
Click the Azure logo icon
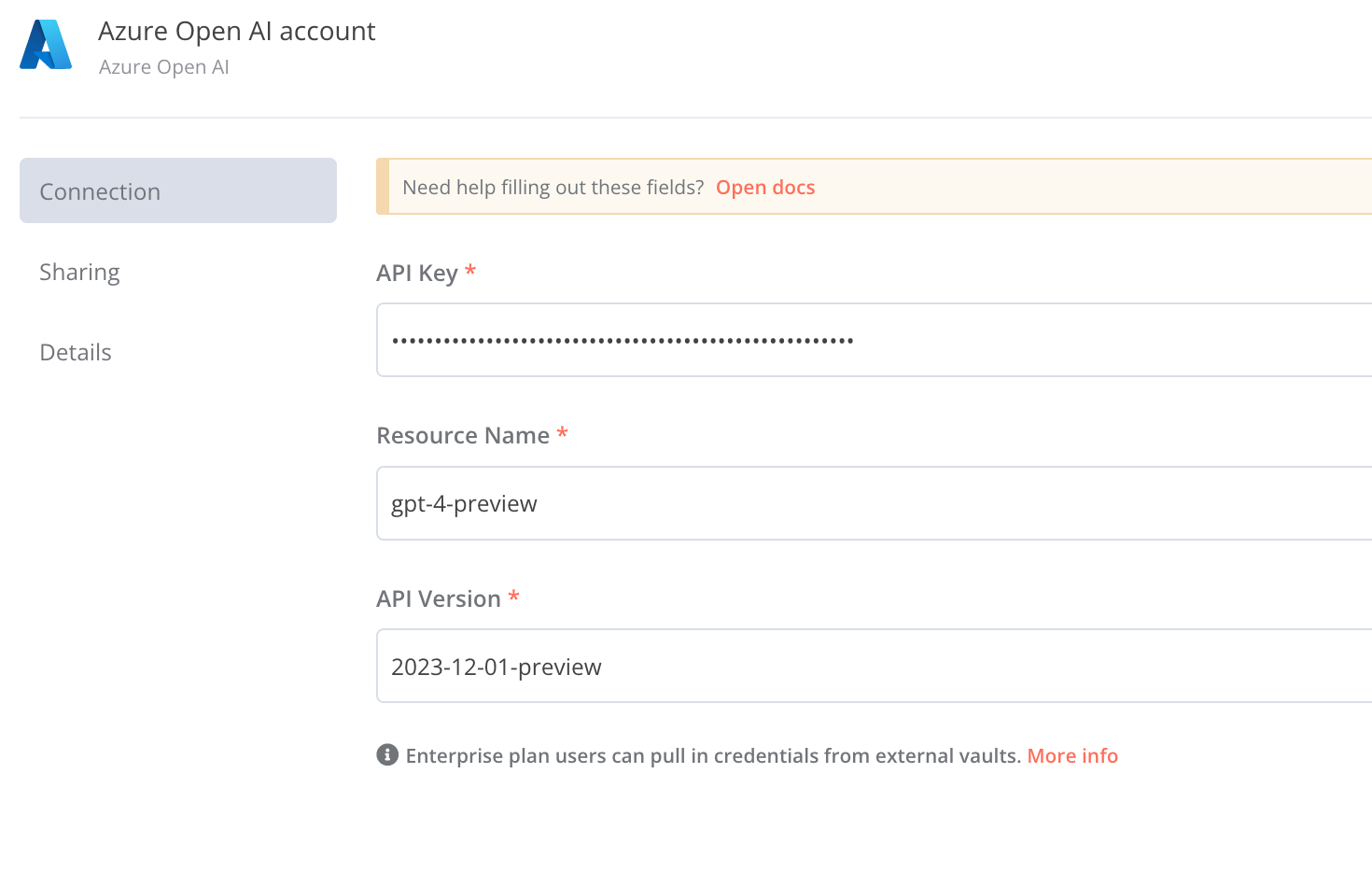point(46,45)
